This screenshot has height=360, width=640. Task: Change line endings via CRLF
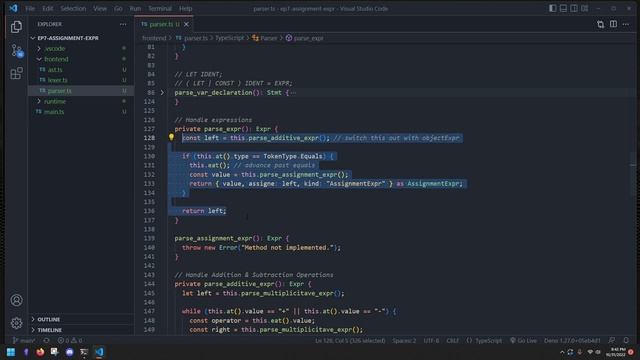tap(452, 340)
